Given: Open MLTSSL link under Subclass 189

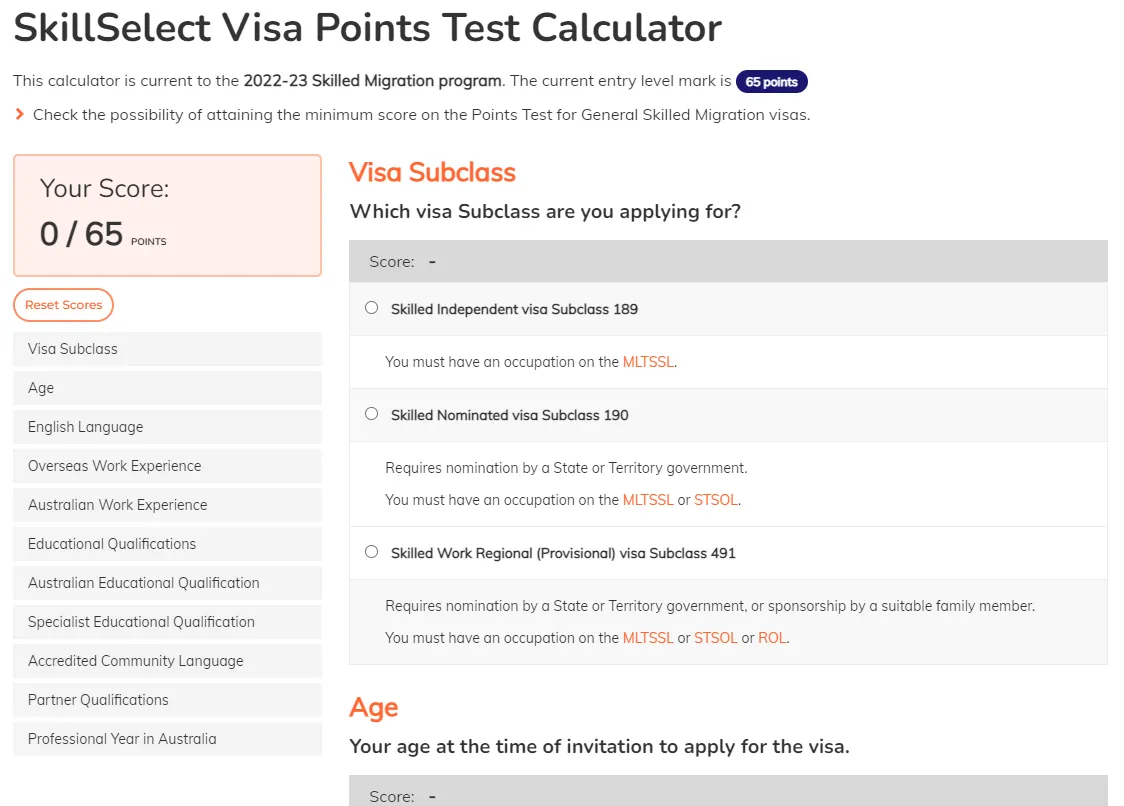Looking at the screenshot, I should [x=648, y=362].
